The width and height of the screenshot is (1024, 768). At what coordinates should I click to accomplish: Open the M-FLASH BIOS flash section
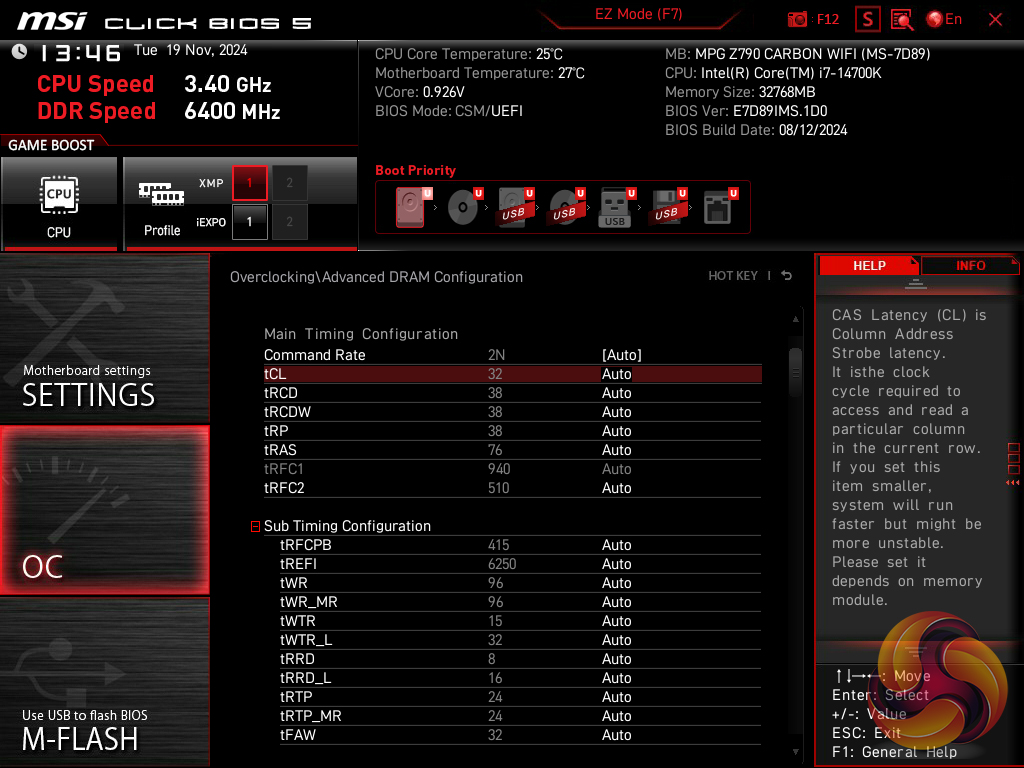pyautogui.click(x=104, y=682)
